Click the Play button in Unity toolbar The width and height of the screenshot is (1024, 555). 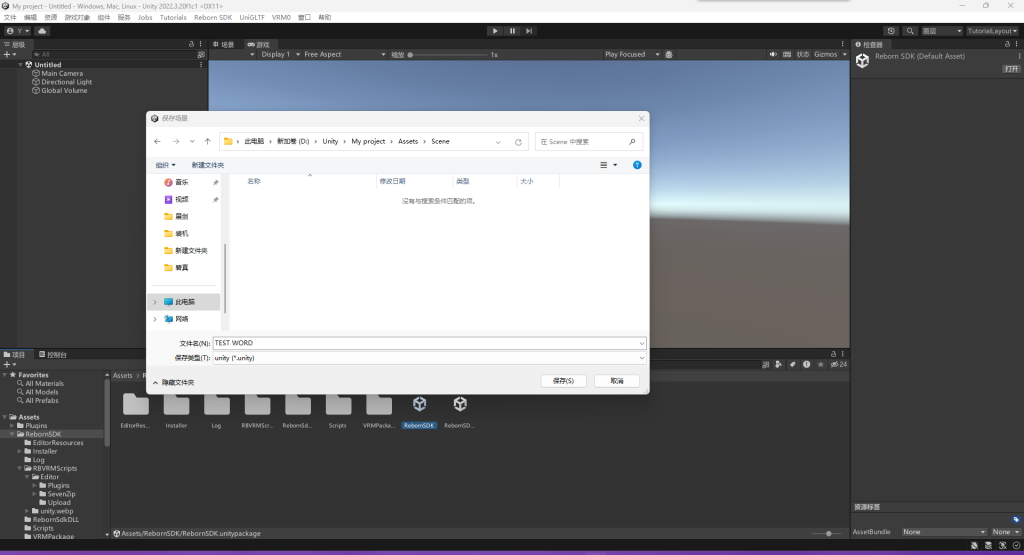click(494, 31)
